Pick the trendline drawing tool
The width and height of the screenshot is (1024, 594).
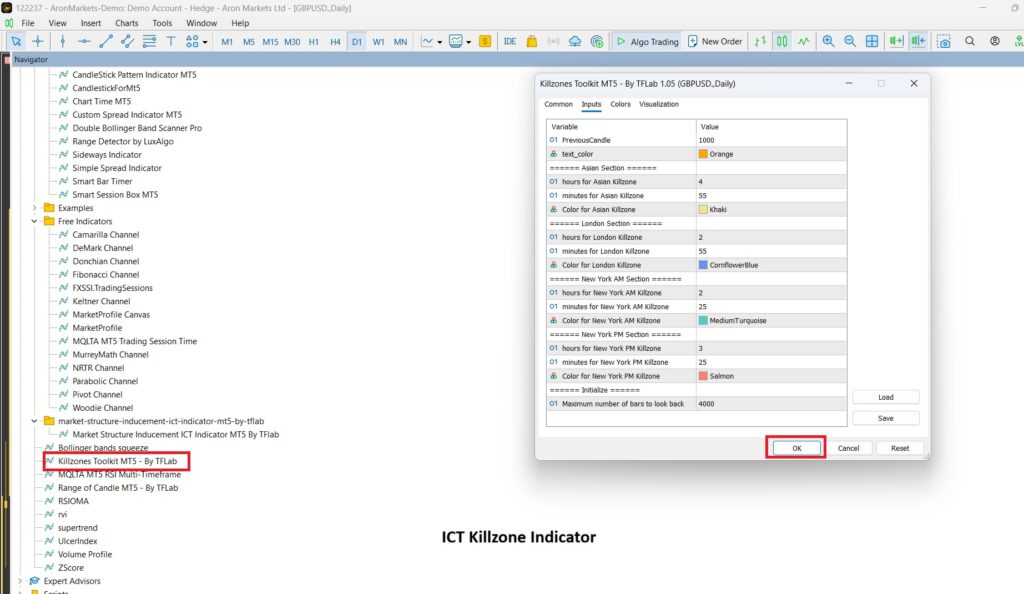pos(106,41)
